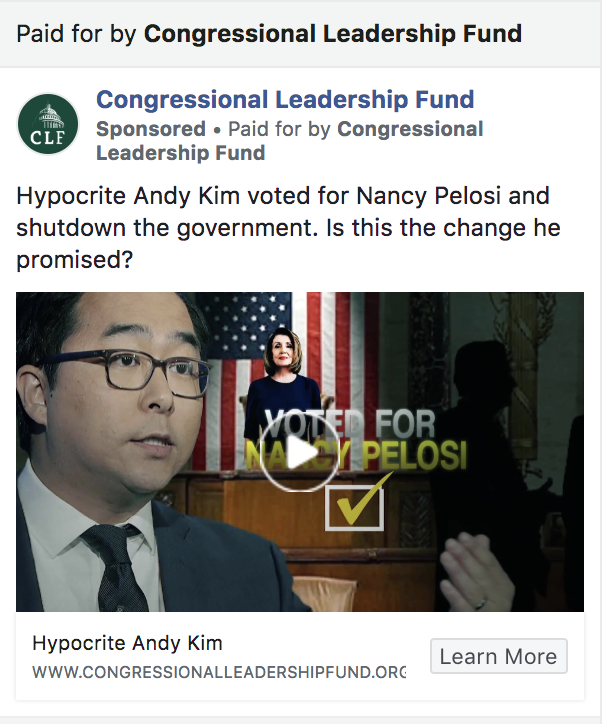Play the Andy Kim ad video

tap(300, 453)
